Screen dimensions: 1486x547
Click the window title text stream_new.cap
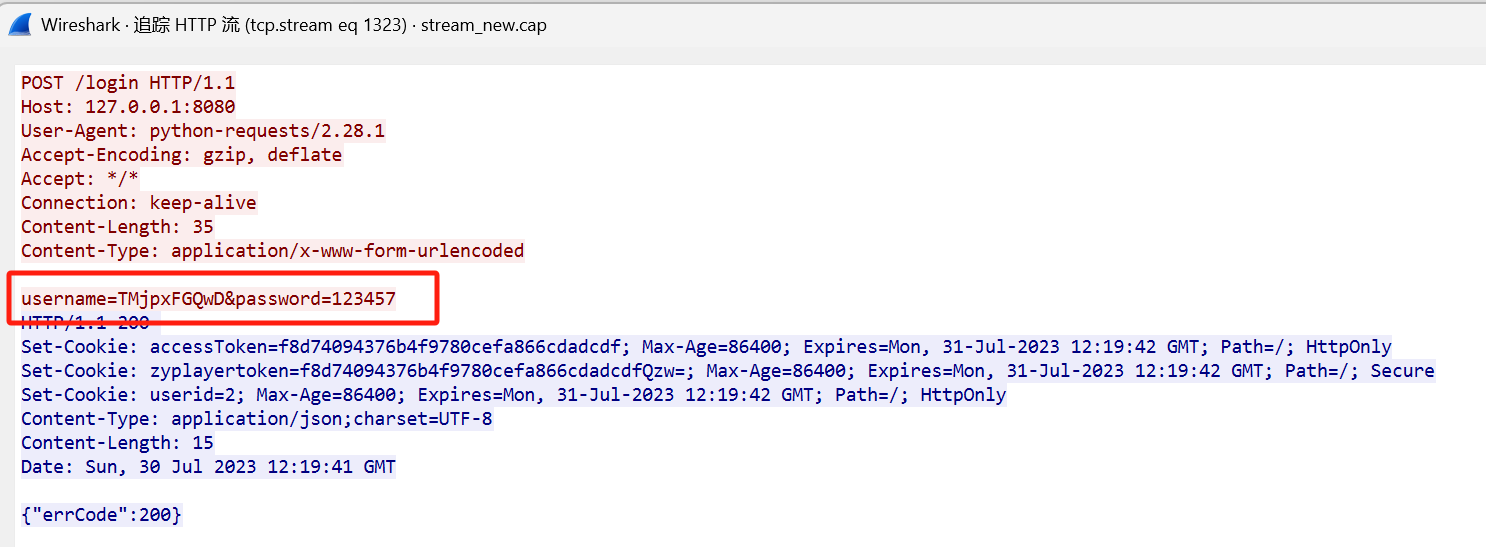(483, 25)
